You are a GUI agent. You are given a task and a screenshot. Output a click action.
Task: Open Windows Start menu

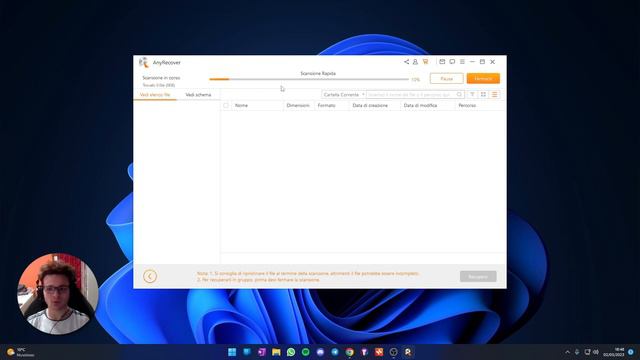pyautogui.click(x=232, y=352)
